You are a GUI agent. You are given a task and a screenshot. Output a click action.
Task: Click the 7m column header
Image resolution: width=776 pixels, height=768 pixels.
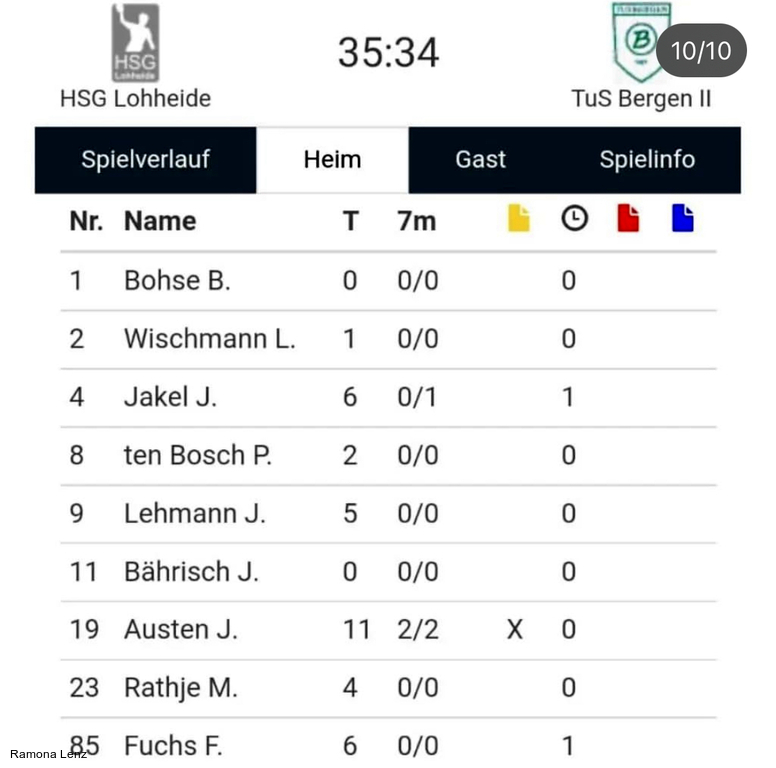pos(417,221)
